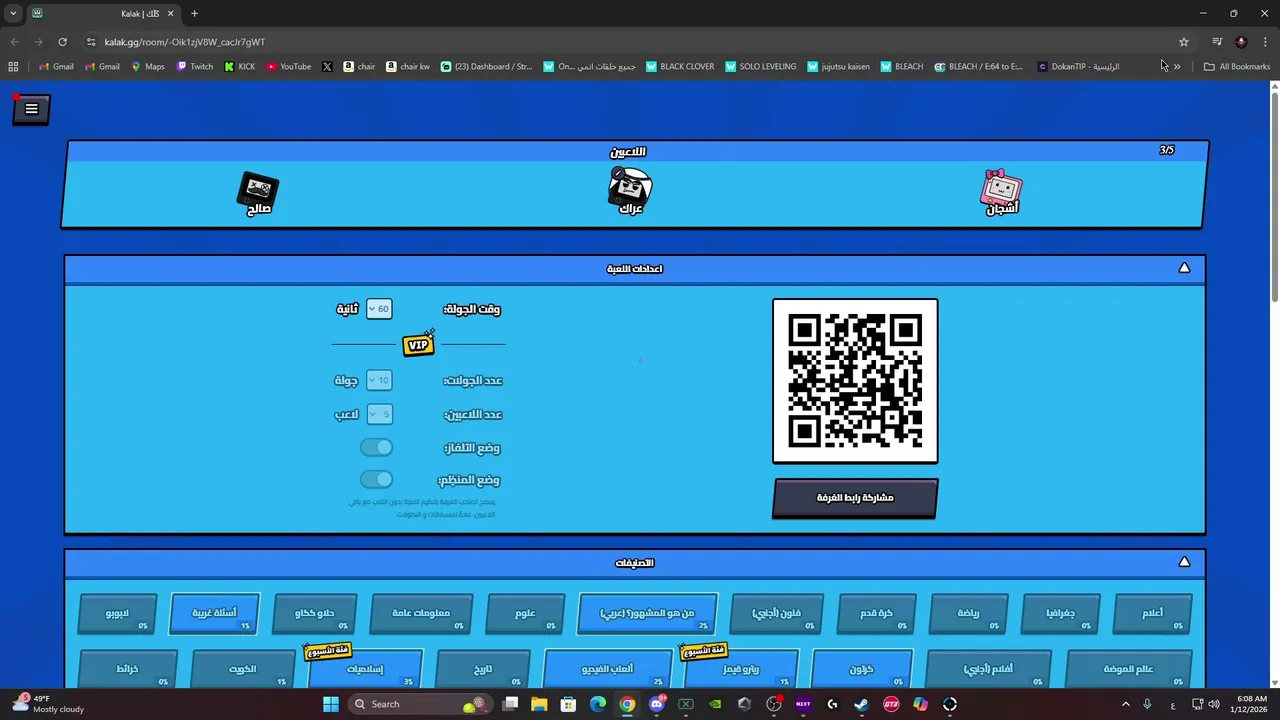
Task: Select the لبوبو category
Action: pyautogui.click(x=117, y=614)
